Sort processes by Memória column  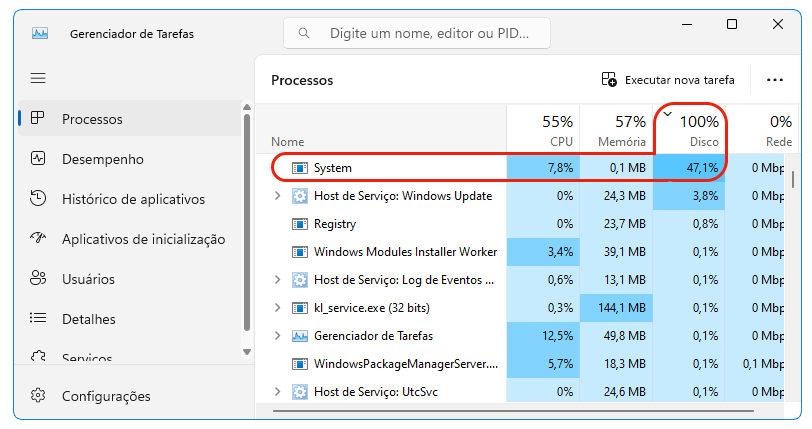point(616,129)
